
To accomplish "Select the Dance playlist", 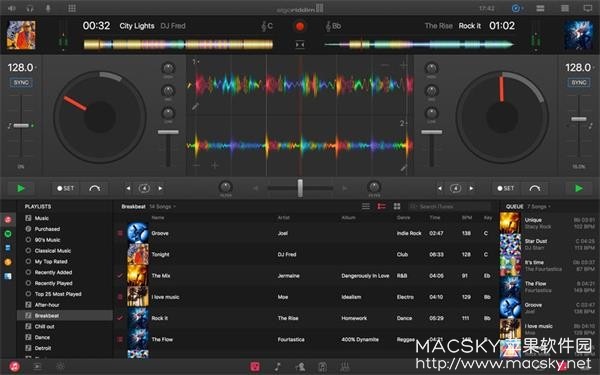I will click(x=42, y=338).
